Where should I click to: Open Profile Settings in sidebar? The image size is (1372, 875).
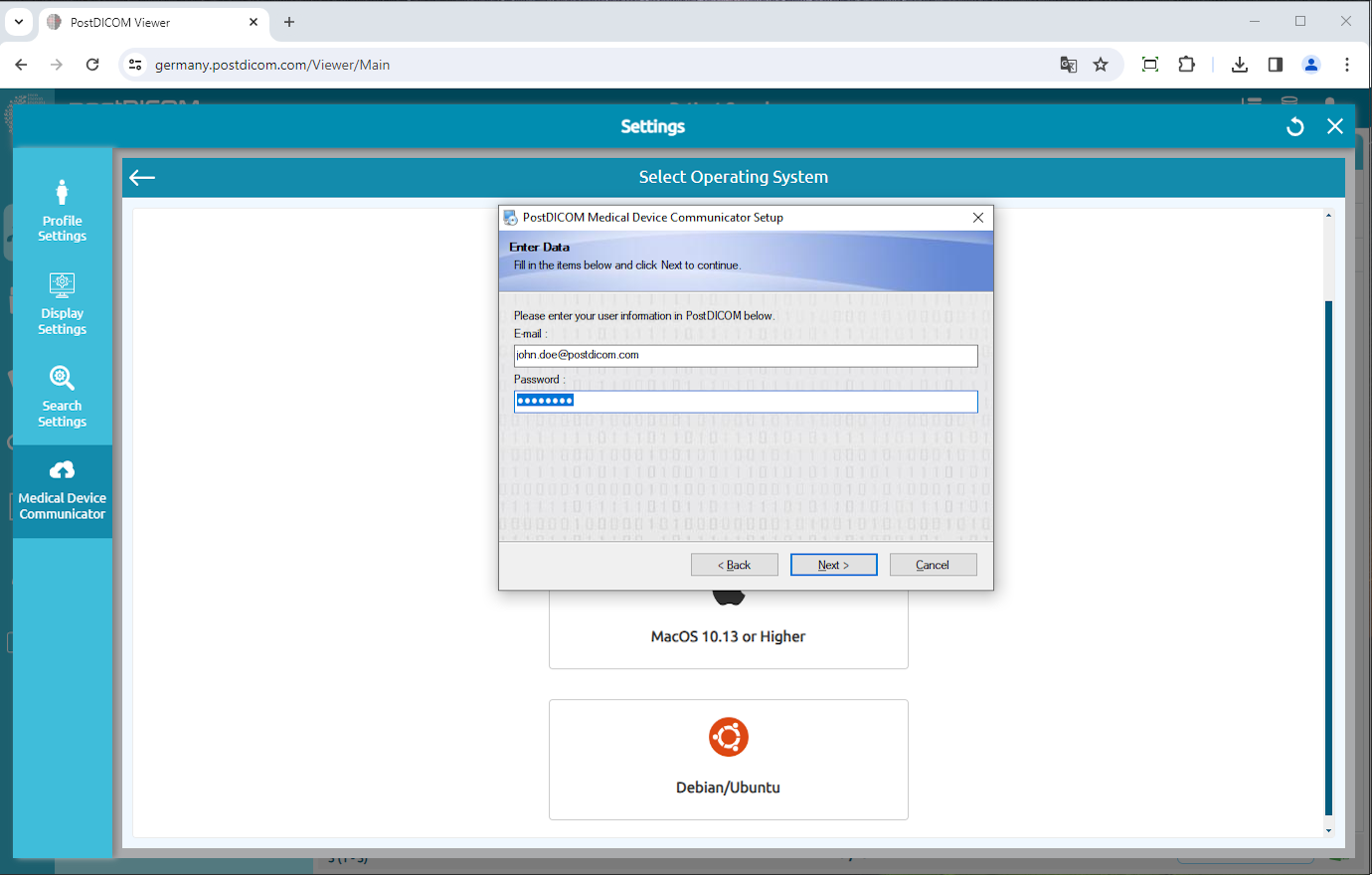point(62,210)
